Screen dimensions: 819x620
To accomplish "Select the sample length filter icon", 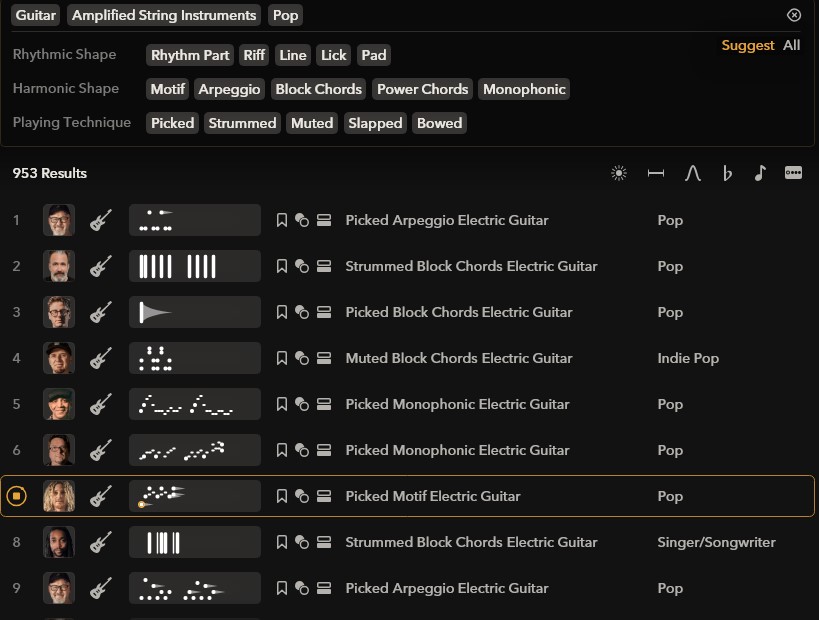I will tap(656, 173).
